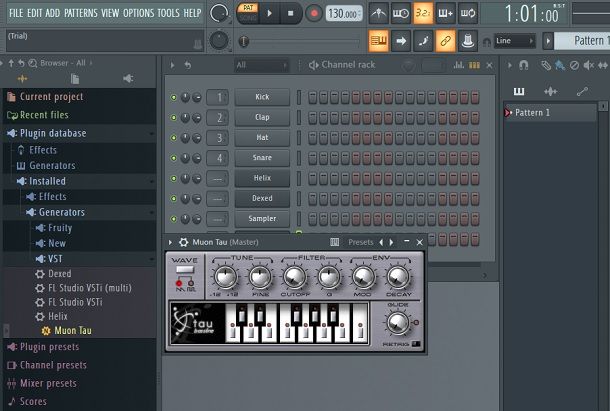Toggle the Muon Tau RETRIG switch
Viewport: 610px width, 411px height.
(416, 344)
